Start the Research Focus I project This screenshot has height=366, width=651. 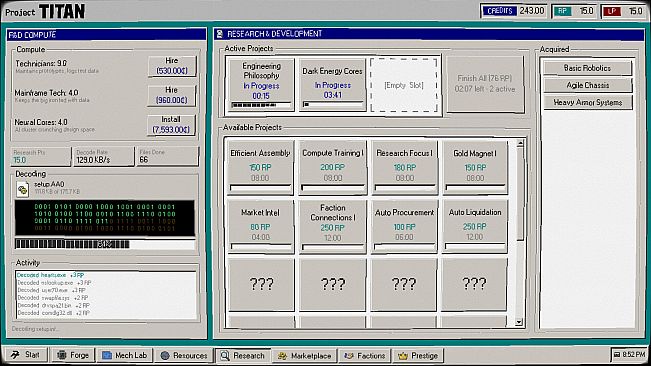(x=404, y=167)
